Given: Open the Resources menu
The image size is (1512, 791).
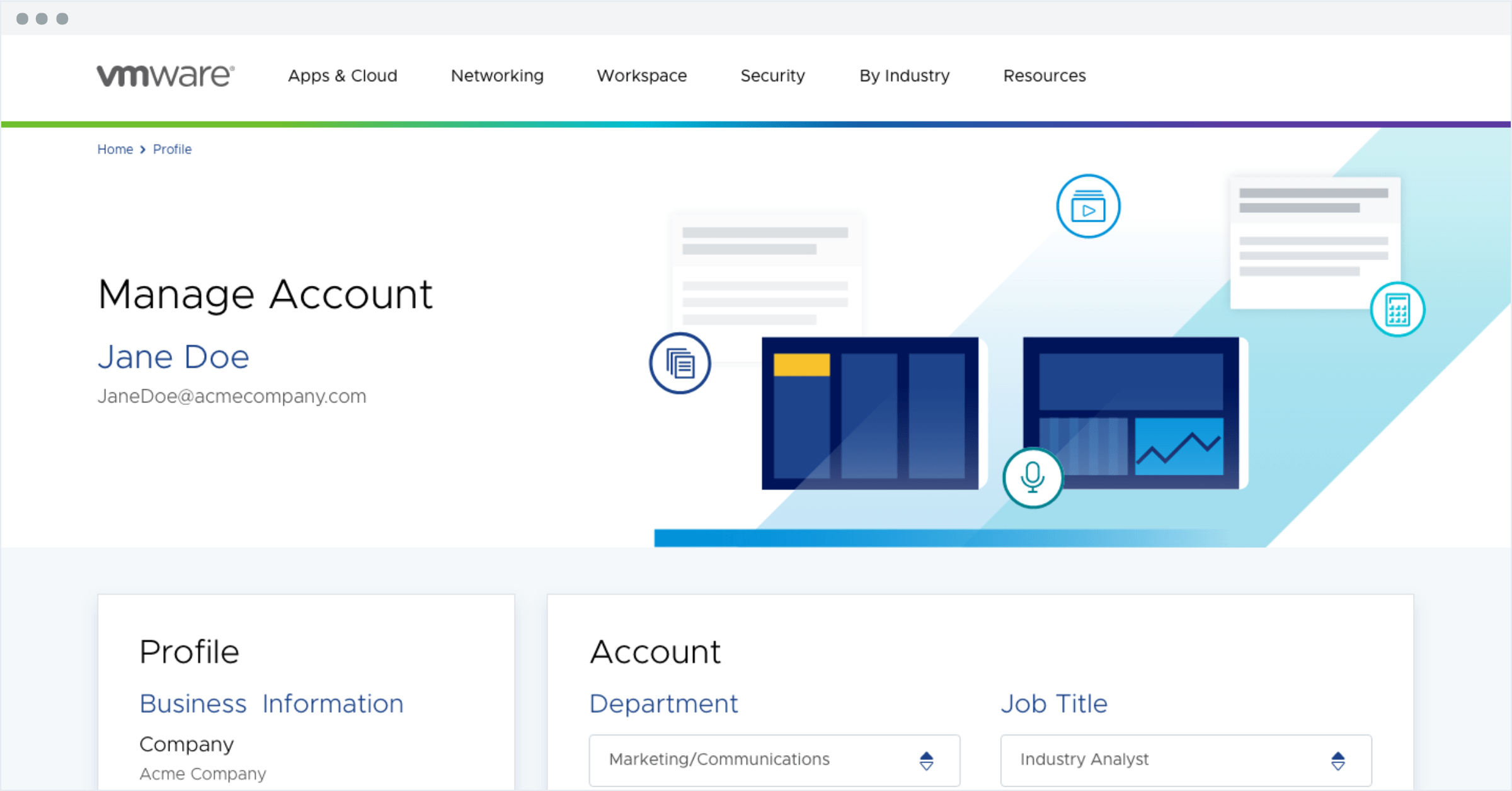Looking at the screenshot, I should pyautogui.click(x=1044, y=76).
